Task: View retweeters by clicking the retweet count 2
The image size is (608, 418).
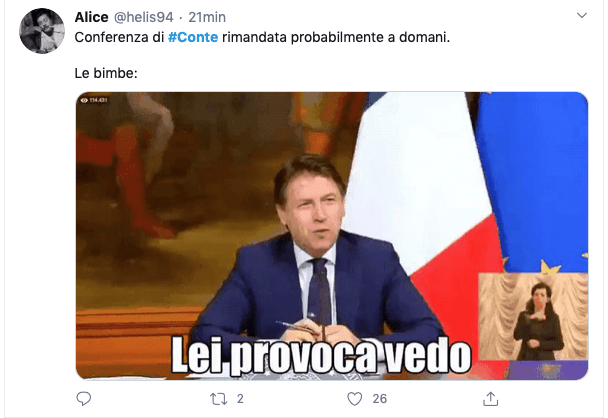Action: pyautogui.click(x=240, y=399)
